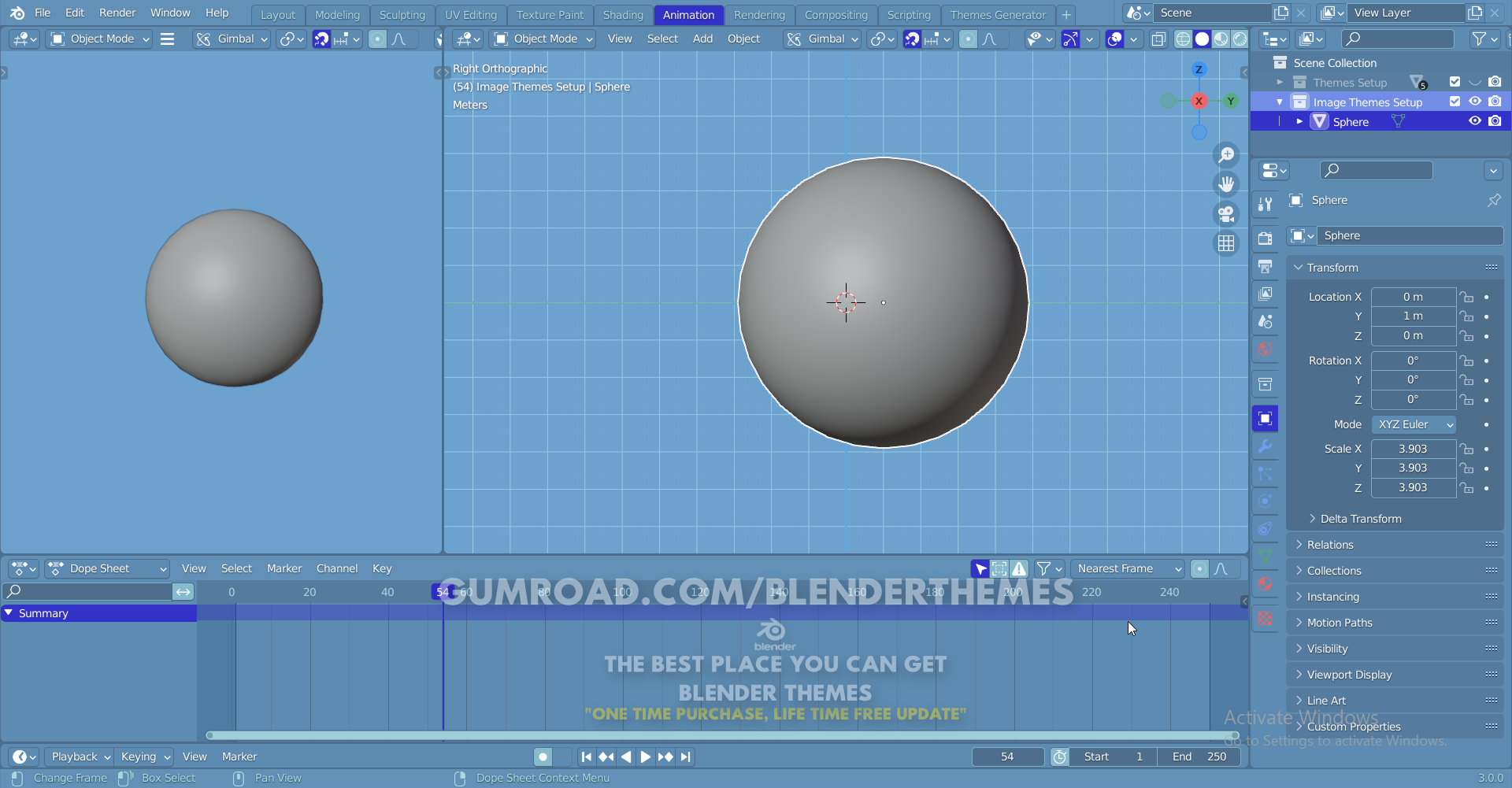The image size is (1512, 788).
Task: Toggle X-ray mode in the viewport header
Action: (x=1158, y=39)
